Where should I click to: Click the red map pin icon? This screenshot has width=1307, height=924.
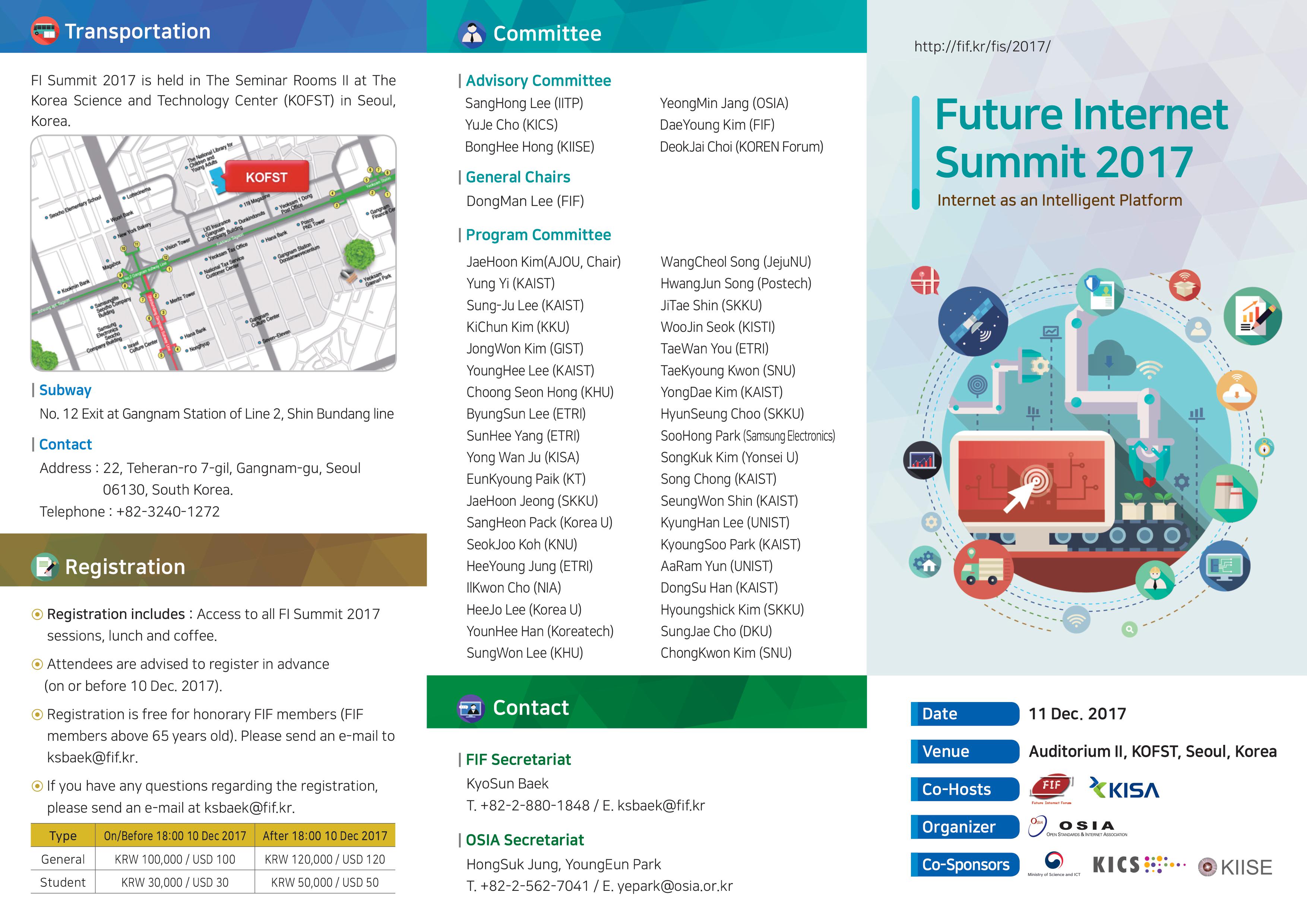(x=925, y=280)
